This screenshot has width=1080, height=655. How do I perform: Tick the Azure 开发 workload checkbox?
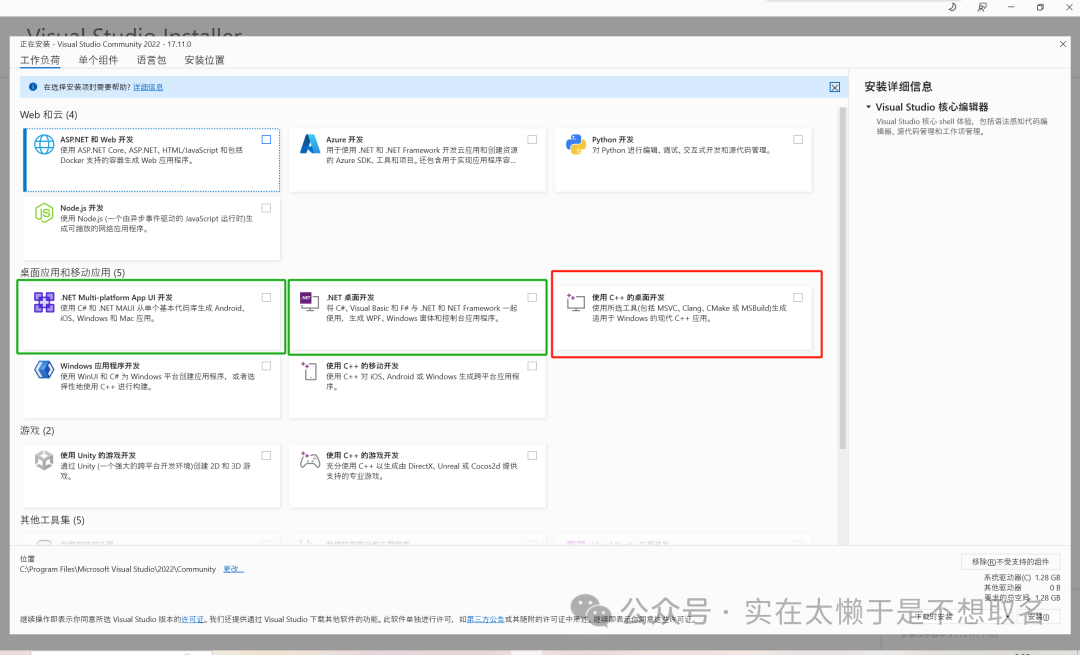(x=532, y=139)
